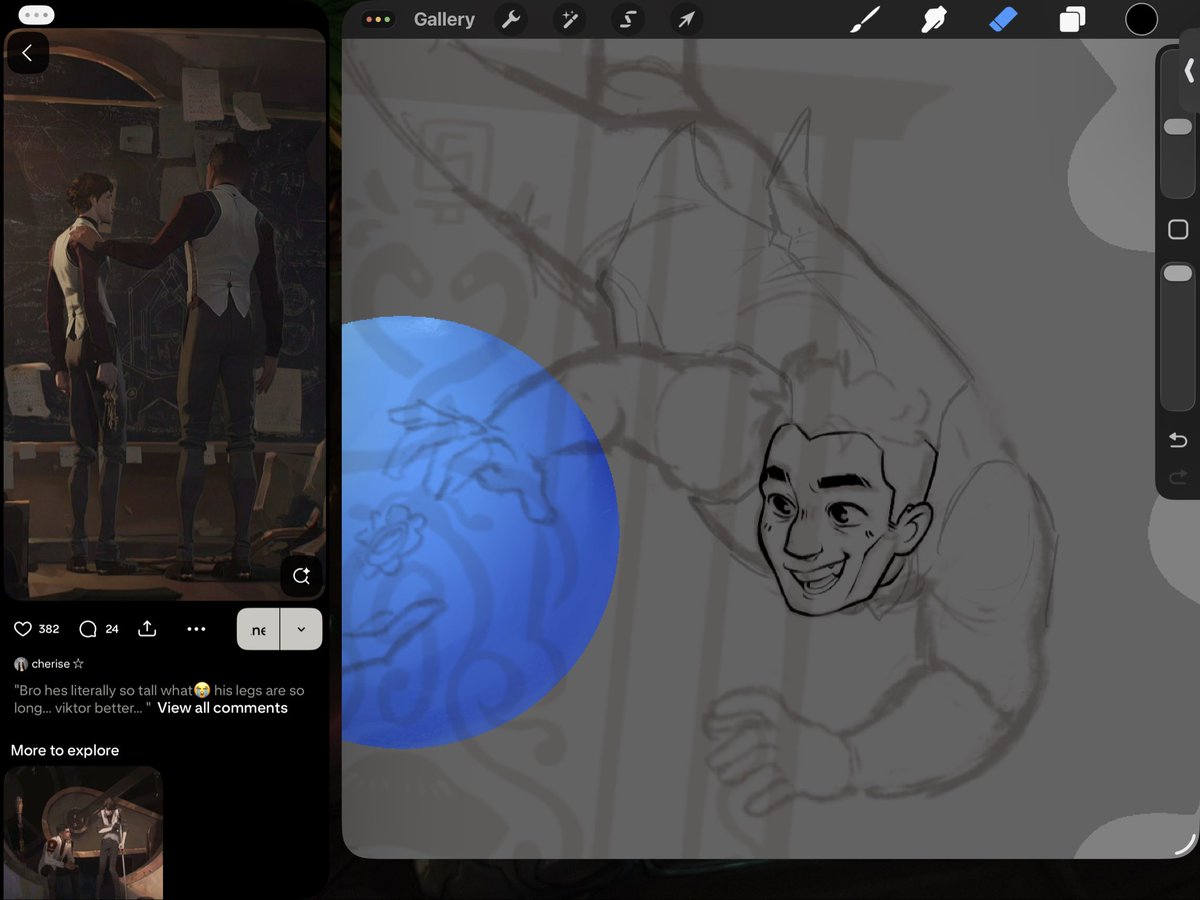The height and width of the screenshot is (900, 1200).
Task: Return to the Gallery
Action: coord(444,19)
